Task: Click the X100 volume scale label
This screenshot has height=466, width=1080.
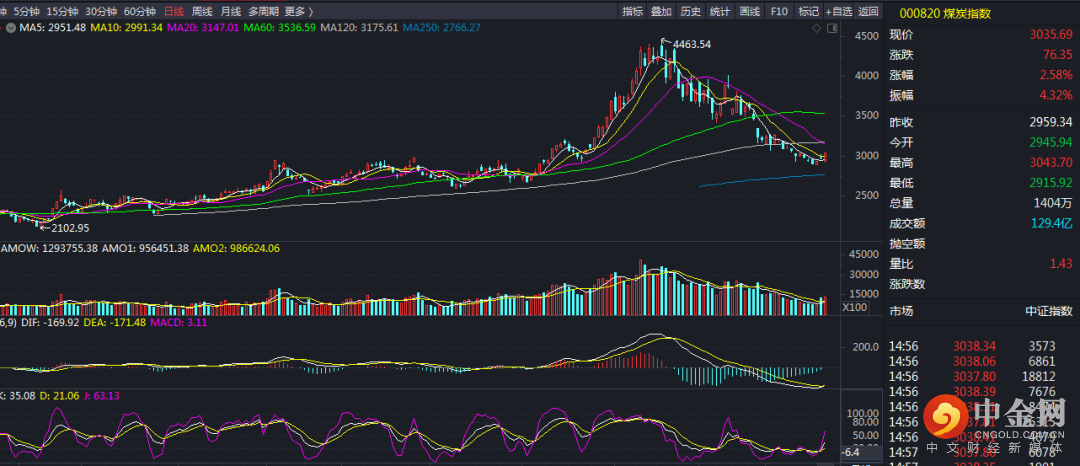Action: (854, 308)
